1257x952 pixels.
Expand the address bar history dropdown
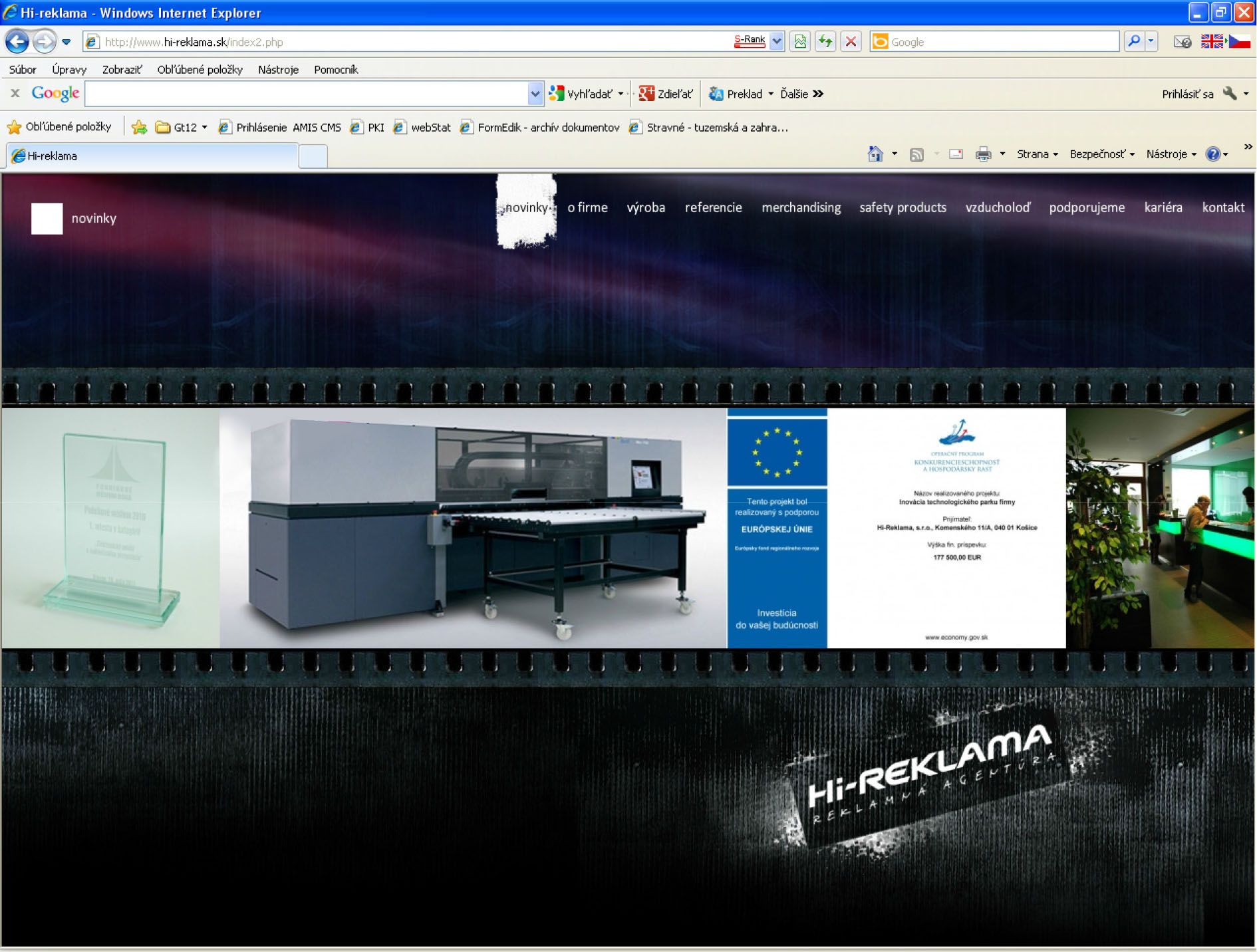click(x=777, y=42)
